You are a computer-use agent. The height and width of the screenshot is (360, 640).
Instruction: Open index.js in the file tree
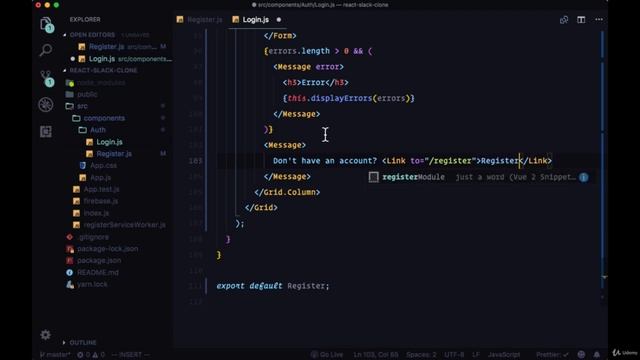[x=96, y=213]
